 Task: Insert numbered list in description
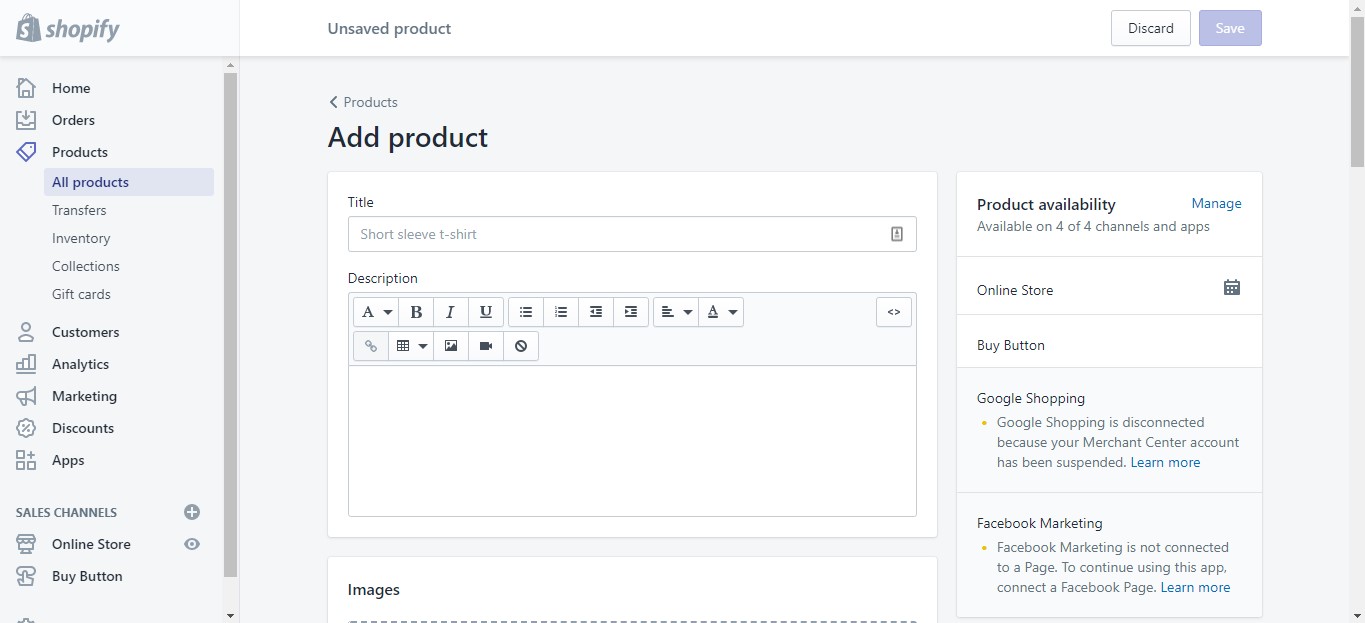(561, 312)
